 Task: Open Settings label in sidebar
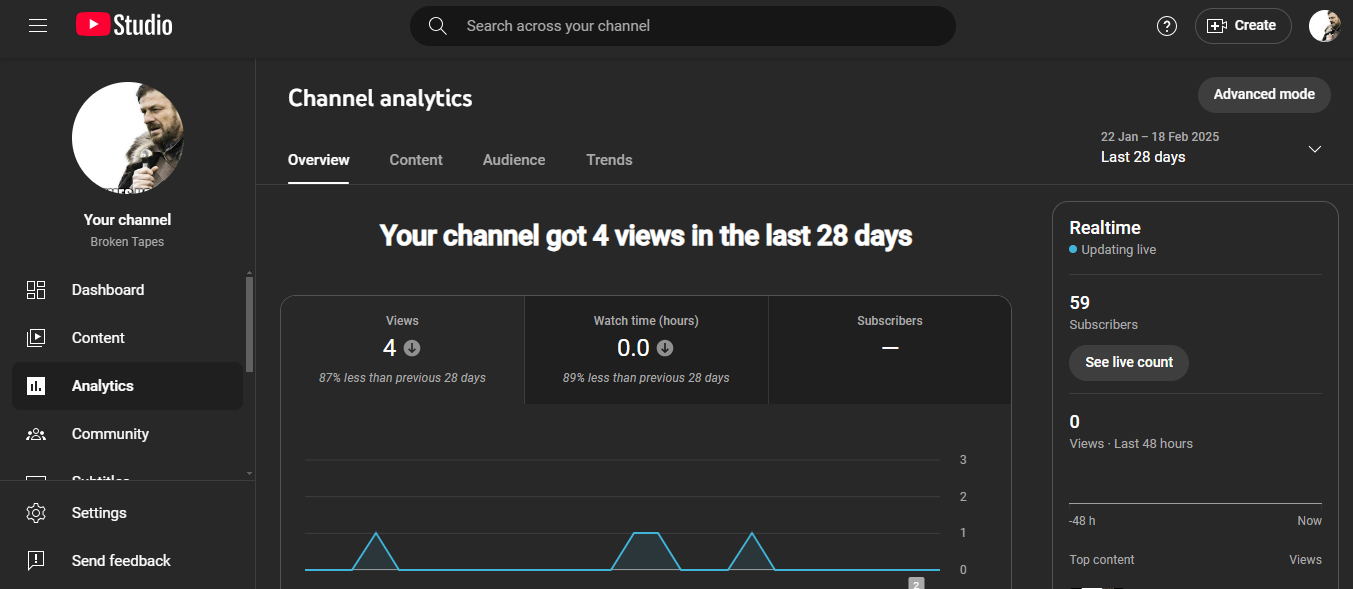pos(99,513)
